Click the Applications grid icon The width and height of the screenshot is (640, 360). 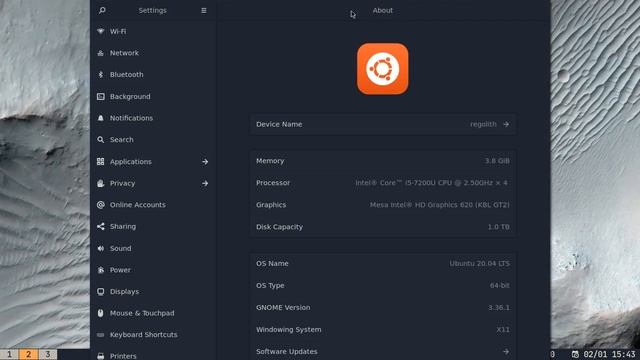point(100,162)
